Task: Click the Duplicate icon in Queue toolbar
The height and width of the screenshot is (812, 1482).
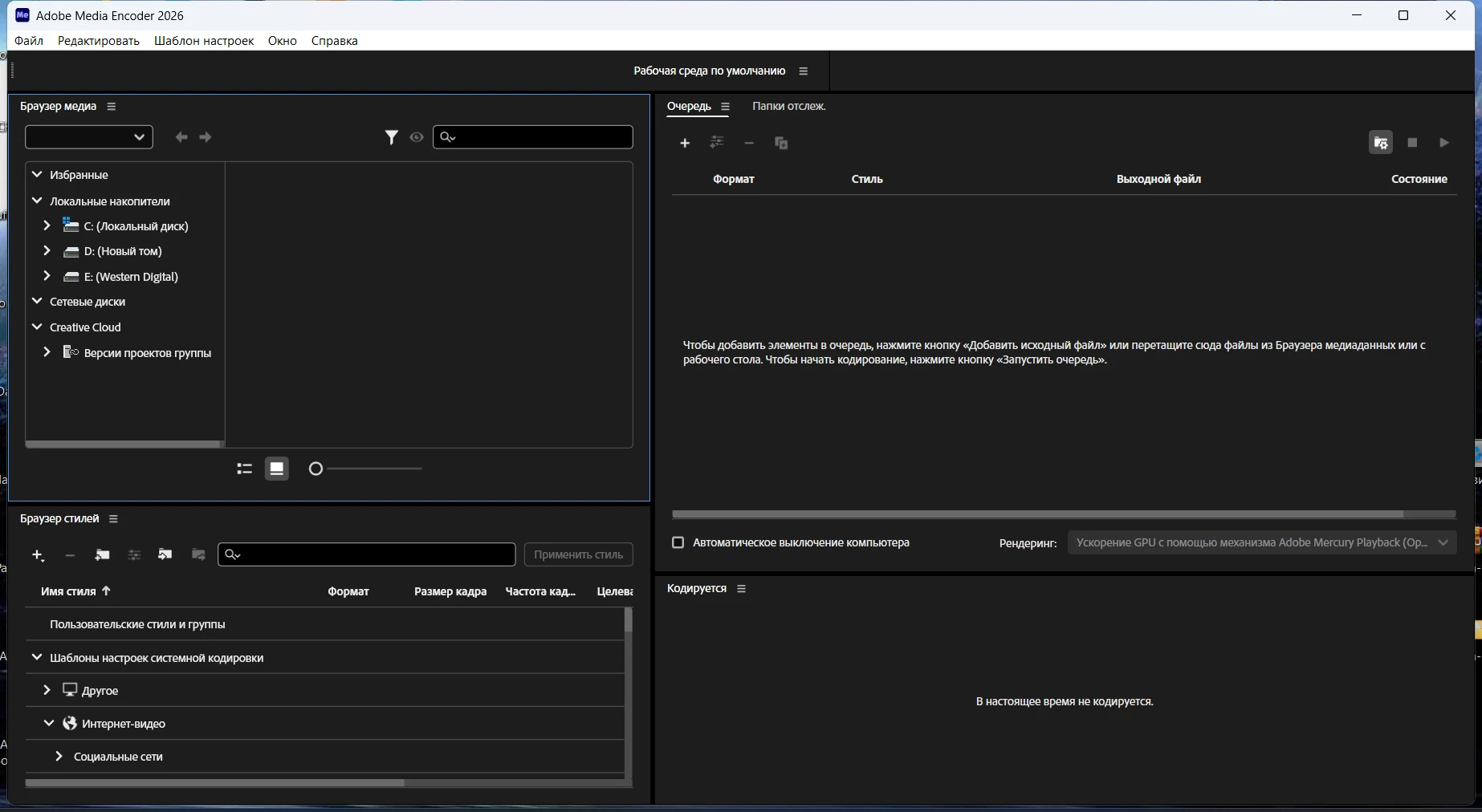Action: pyautogui.click(x=781, y=143)
